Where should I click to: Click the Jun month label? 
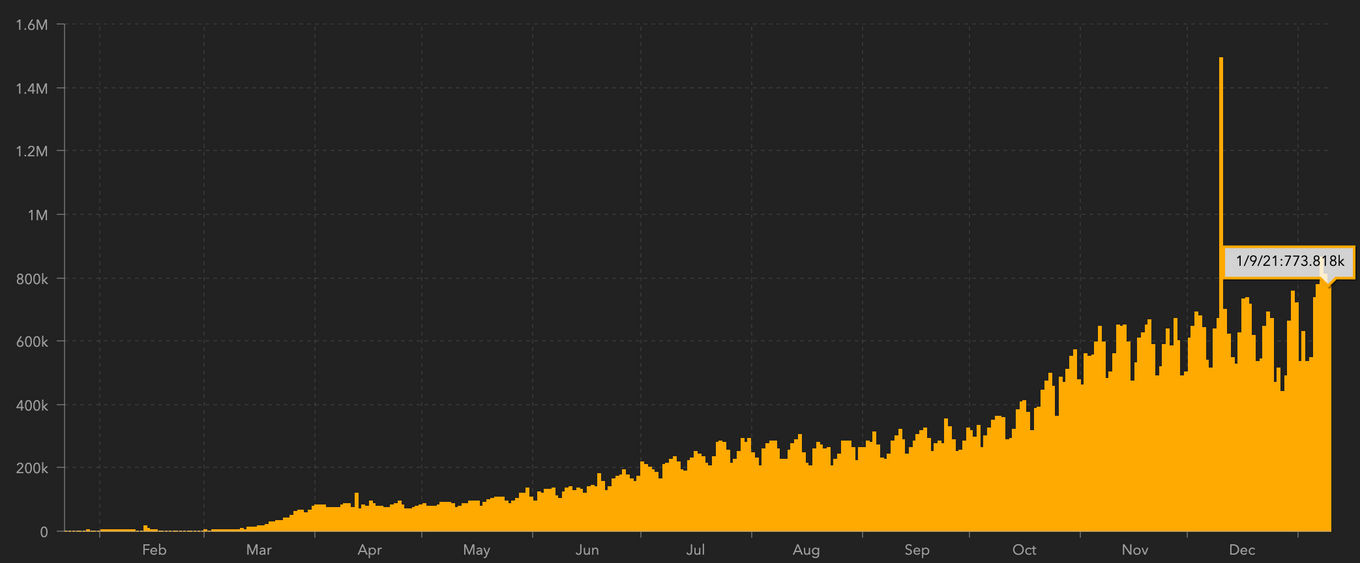(x=588, y=550)
